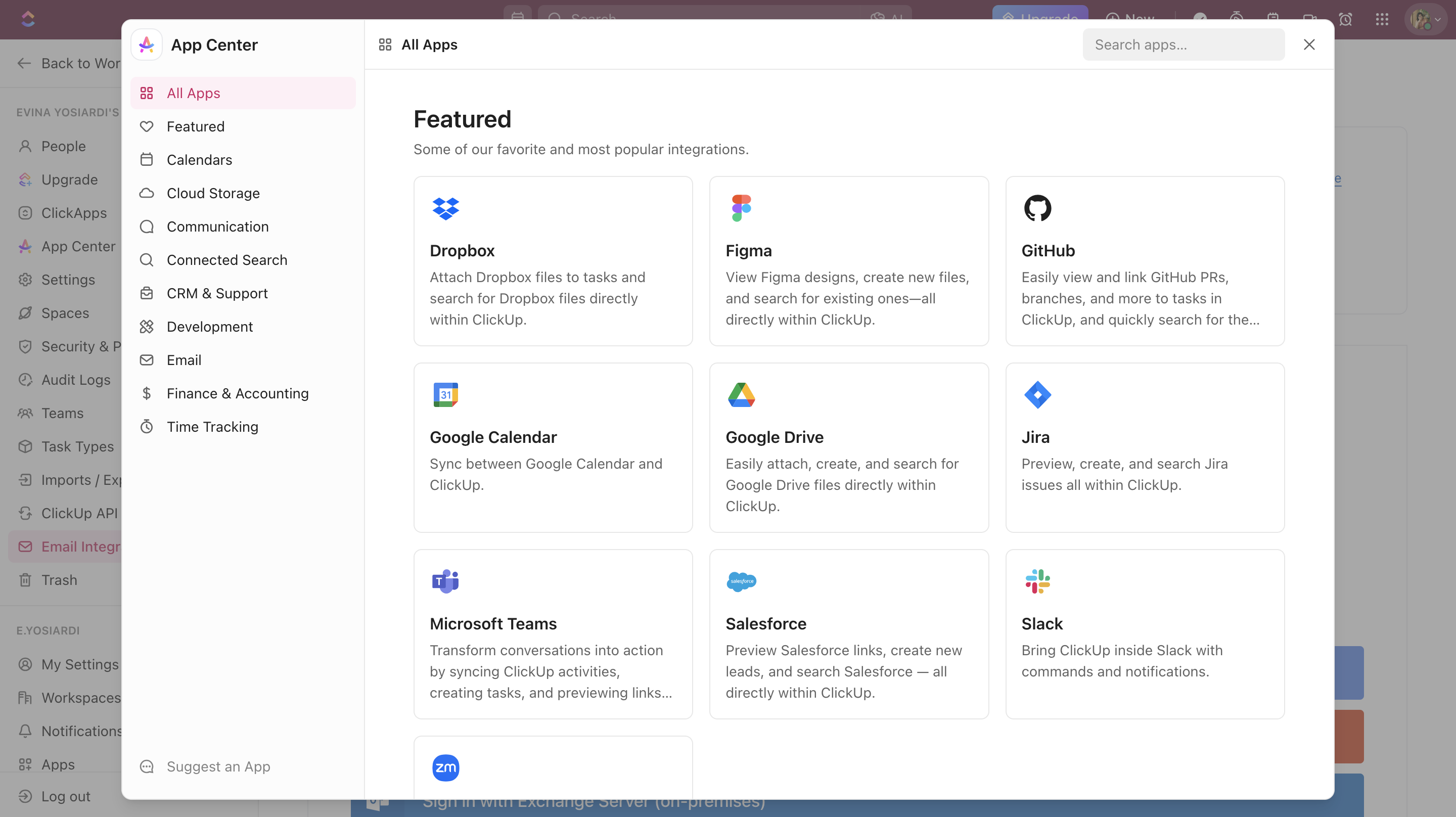Viewport: 1456px width, 817px height.
Task: Click the Google Drive app icon
Action: point(741,395)
